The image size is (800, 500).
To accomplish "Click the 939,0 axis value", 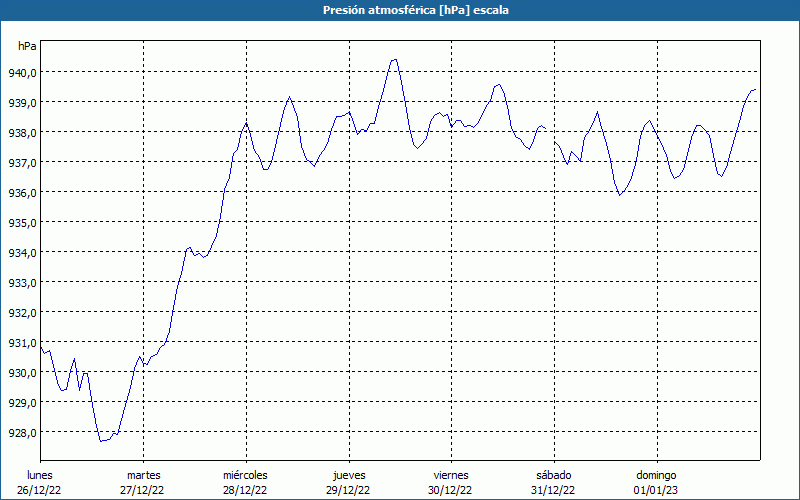I will (22, 103).
